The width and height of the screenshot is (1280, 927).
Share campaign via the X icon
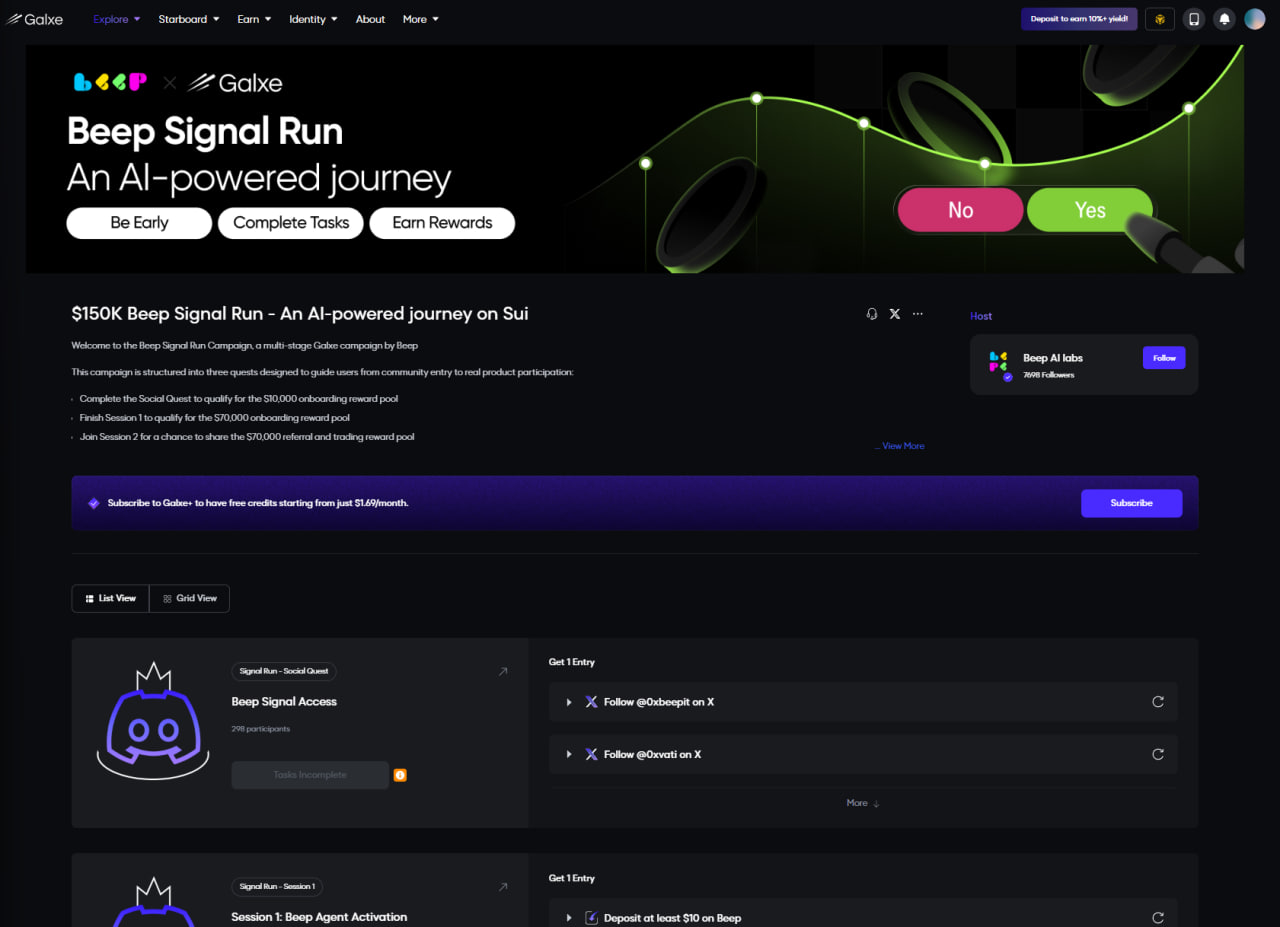[895, 314]
